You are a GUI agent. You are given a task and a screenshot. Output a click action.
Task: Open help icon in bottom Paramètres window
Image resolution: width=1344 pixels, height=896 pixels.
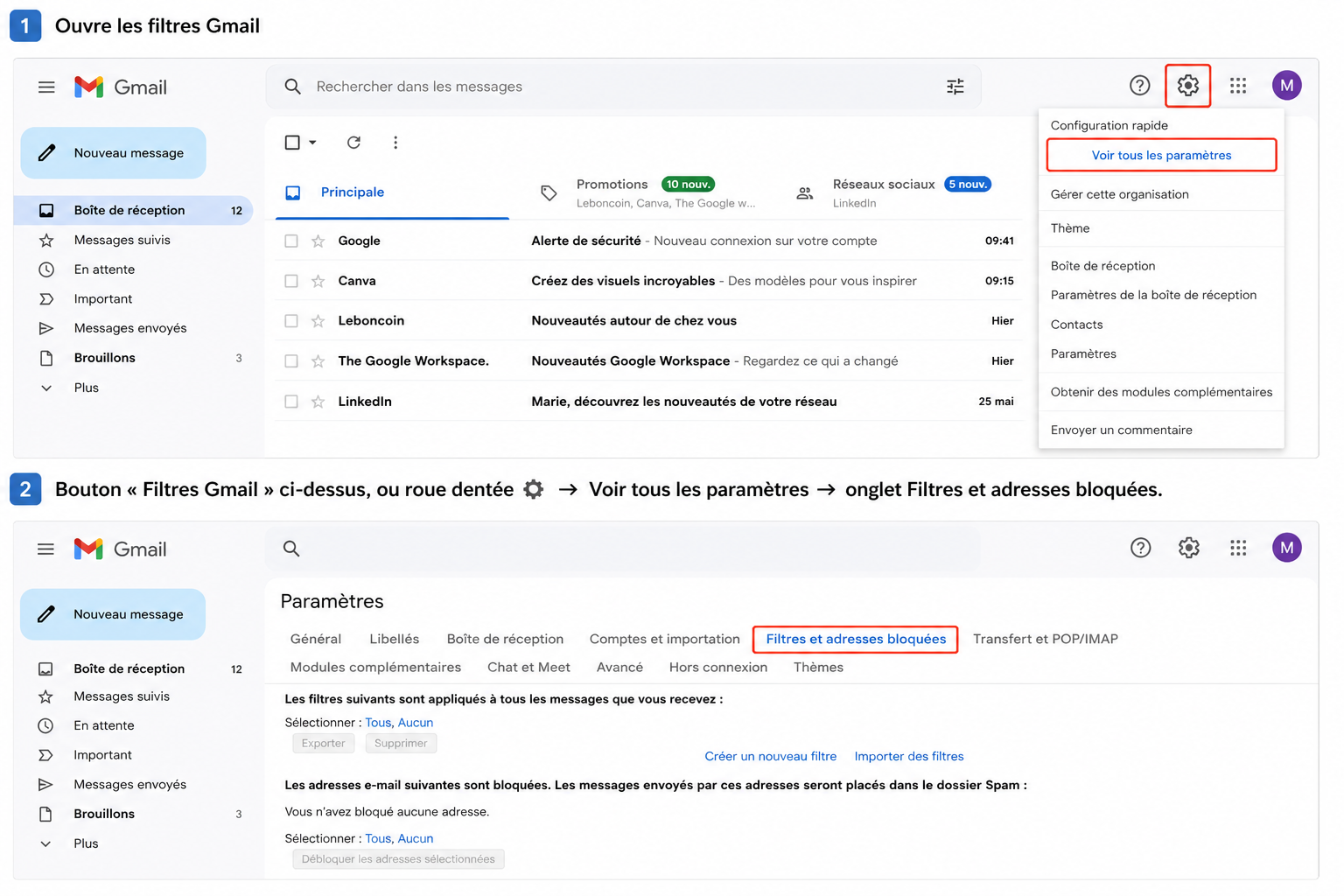click(x=1140, y=548)
